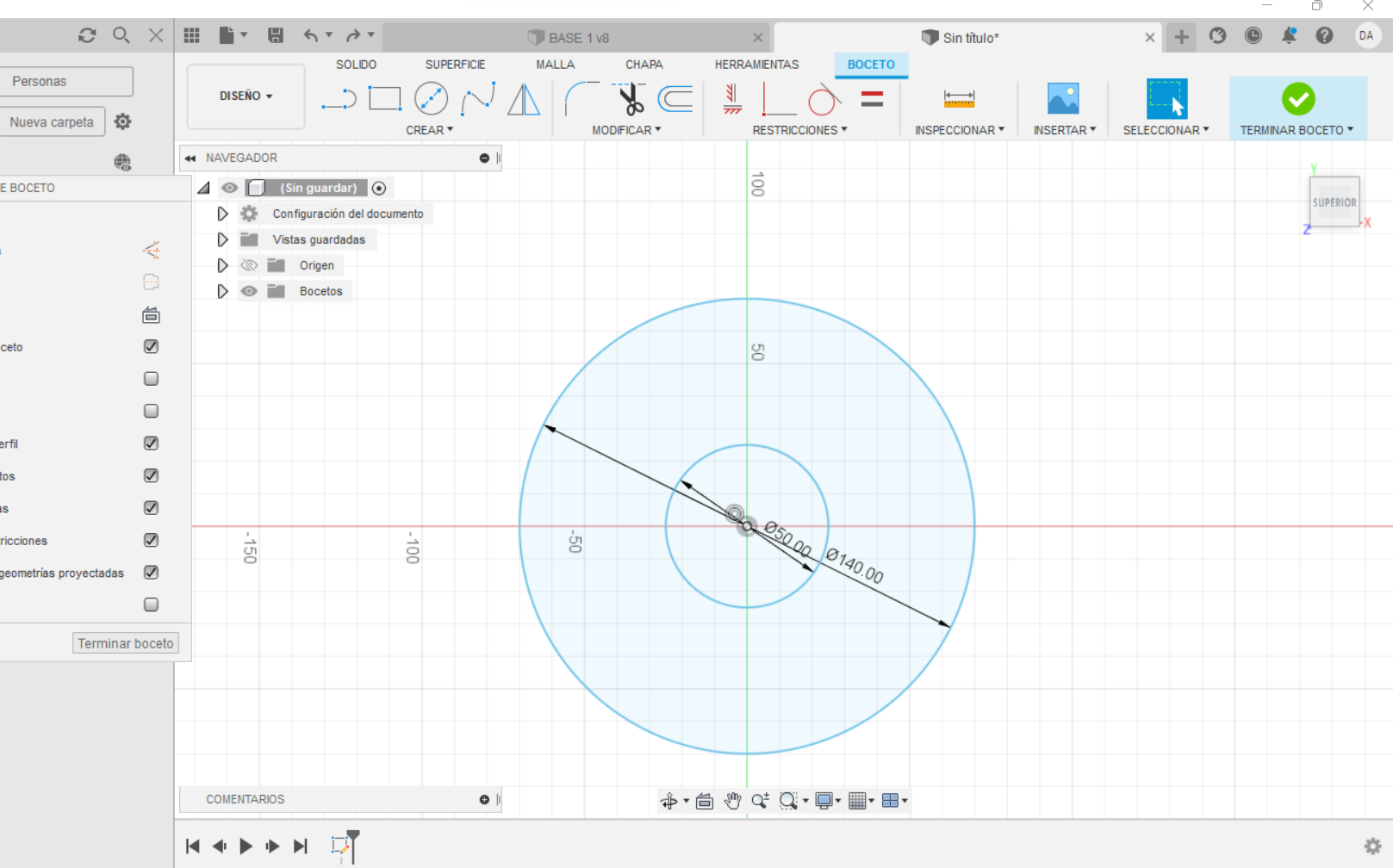Switch to the BASE 1 v8 document tab
This screenshot has width=1393, height=868.
click(575, 38)
